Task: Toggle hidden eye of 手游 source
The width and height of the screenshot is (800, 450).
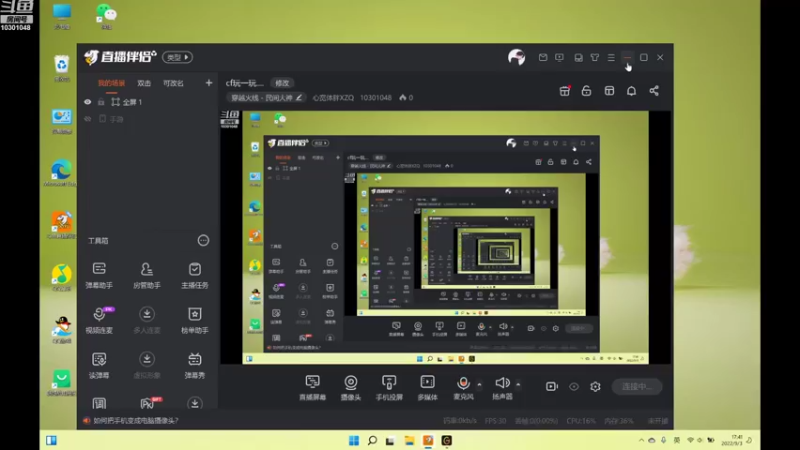Action: coord(88,119)
